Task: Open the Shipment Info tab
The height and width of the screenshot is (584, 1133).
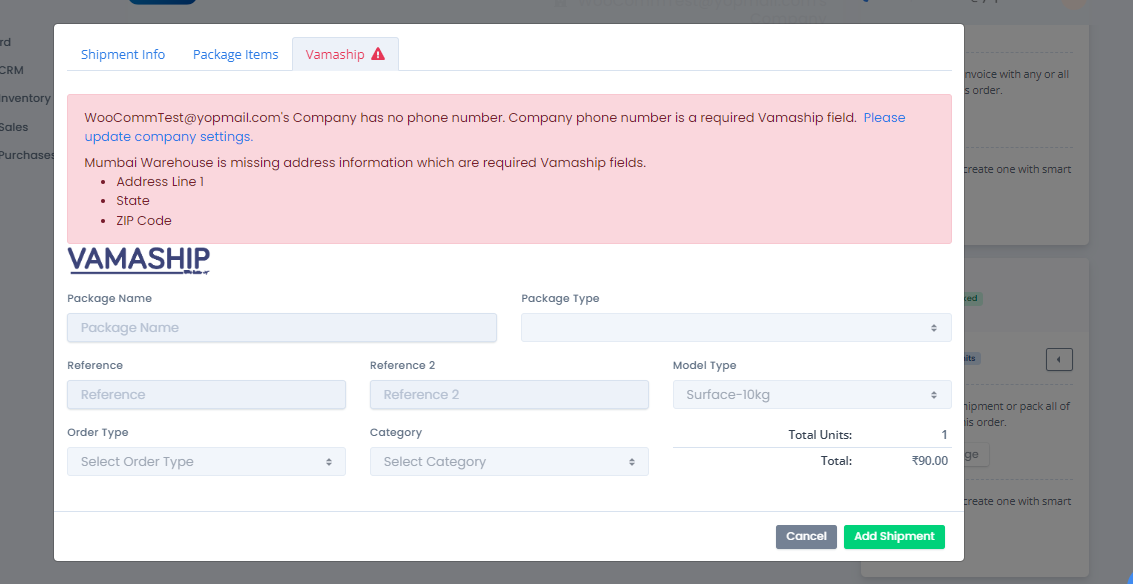Action: point(123,54)
